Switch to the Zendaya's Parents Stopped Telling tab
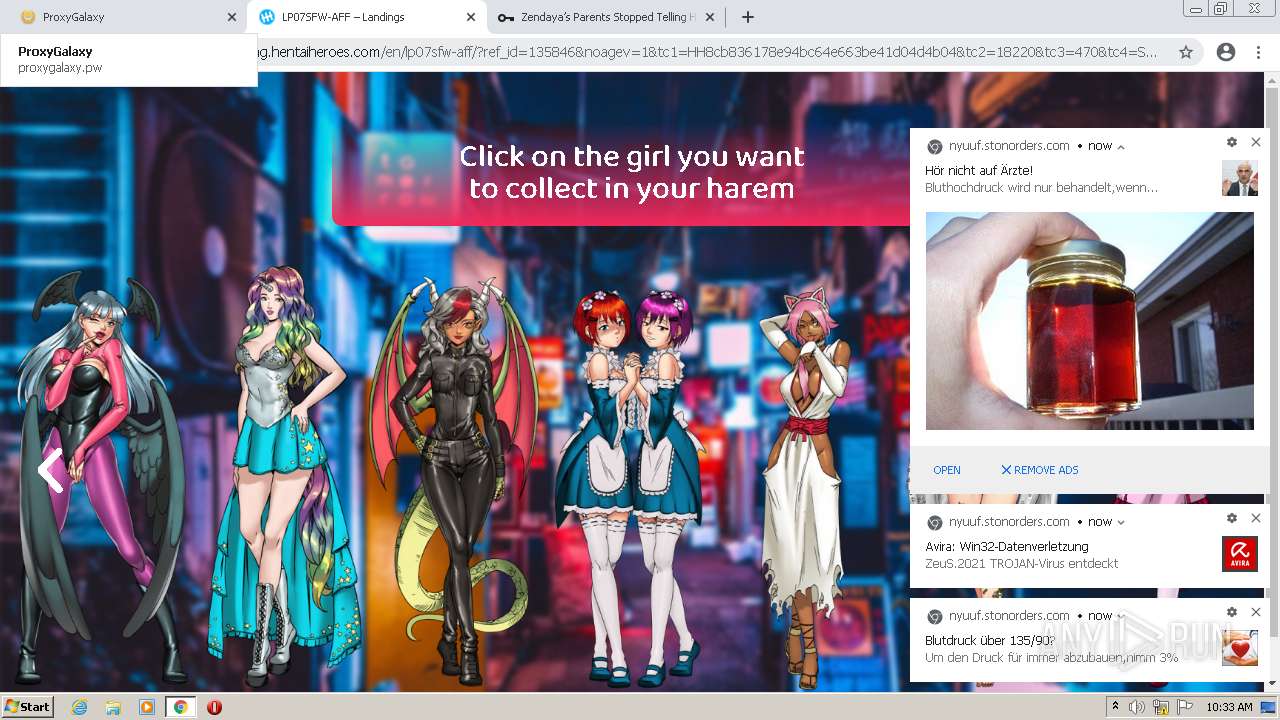1280x720 pixels. 604,17
